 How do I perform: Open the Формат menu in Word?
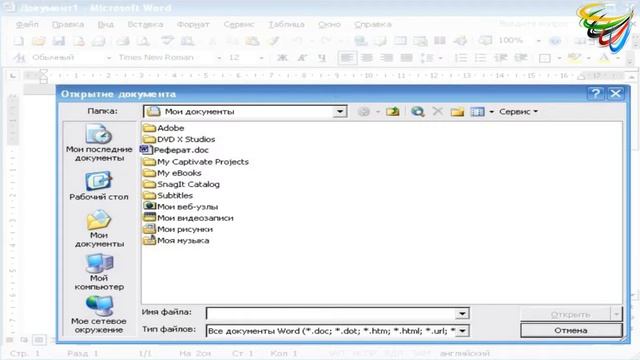point(193,24)
